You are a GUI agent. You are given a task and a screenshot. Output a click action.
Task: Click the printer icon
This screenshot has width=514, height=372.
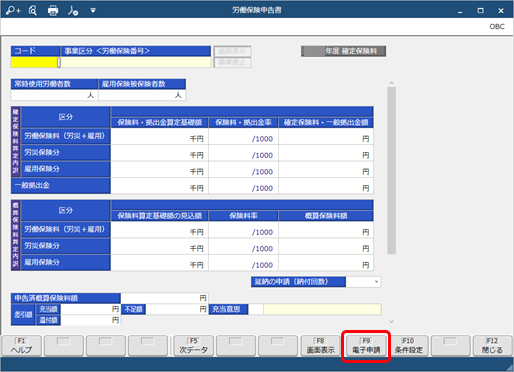(x=53, y=11)
